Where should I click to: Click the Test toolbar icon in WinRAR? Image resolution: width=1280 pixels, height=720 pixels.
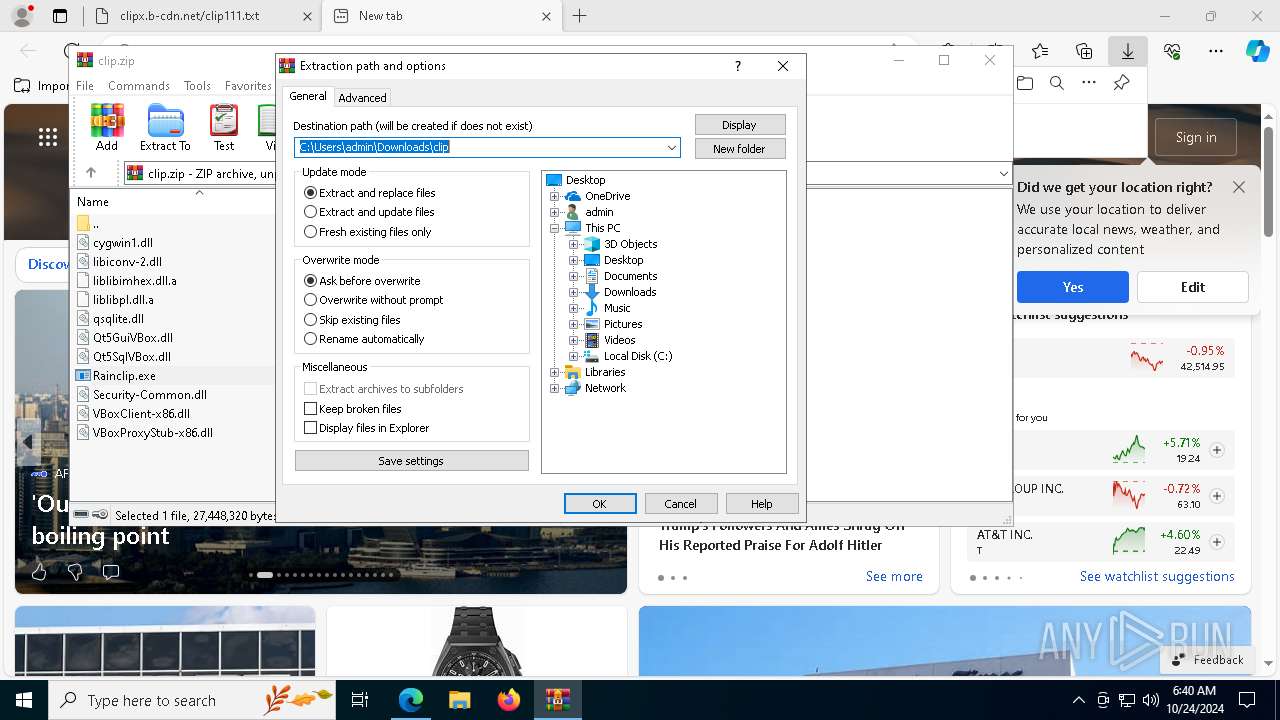(224, 120)
